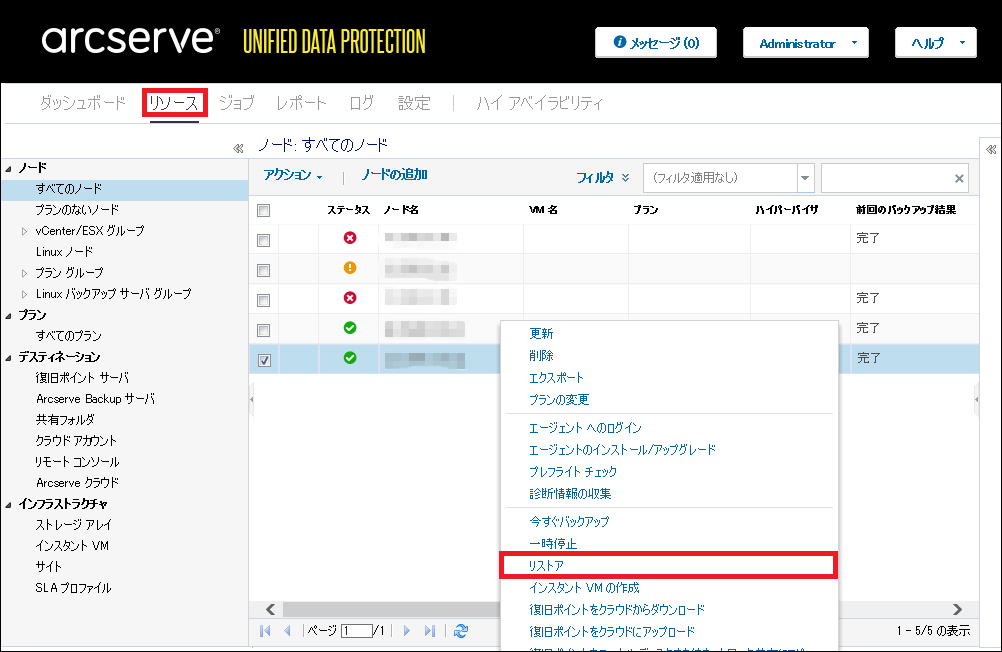The width and height of the screenshot is (1002, 652).
Task: Expand the right side panel with double chevron
Action: (x=990, y=150)
